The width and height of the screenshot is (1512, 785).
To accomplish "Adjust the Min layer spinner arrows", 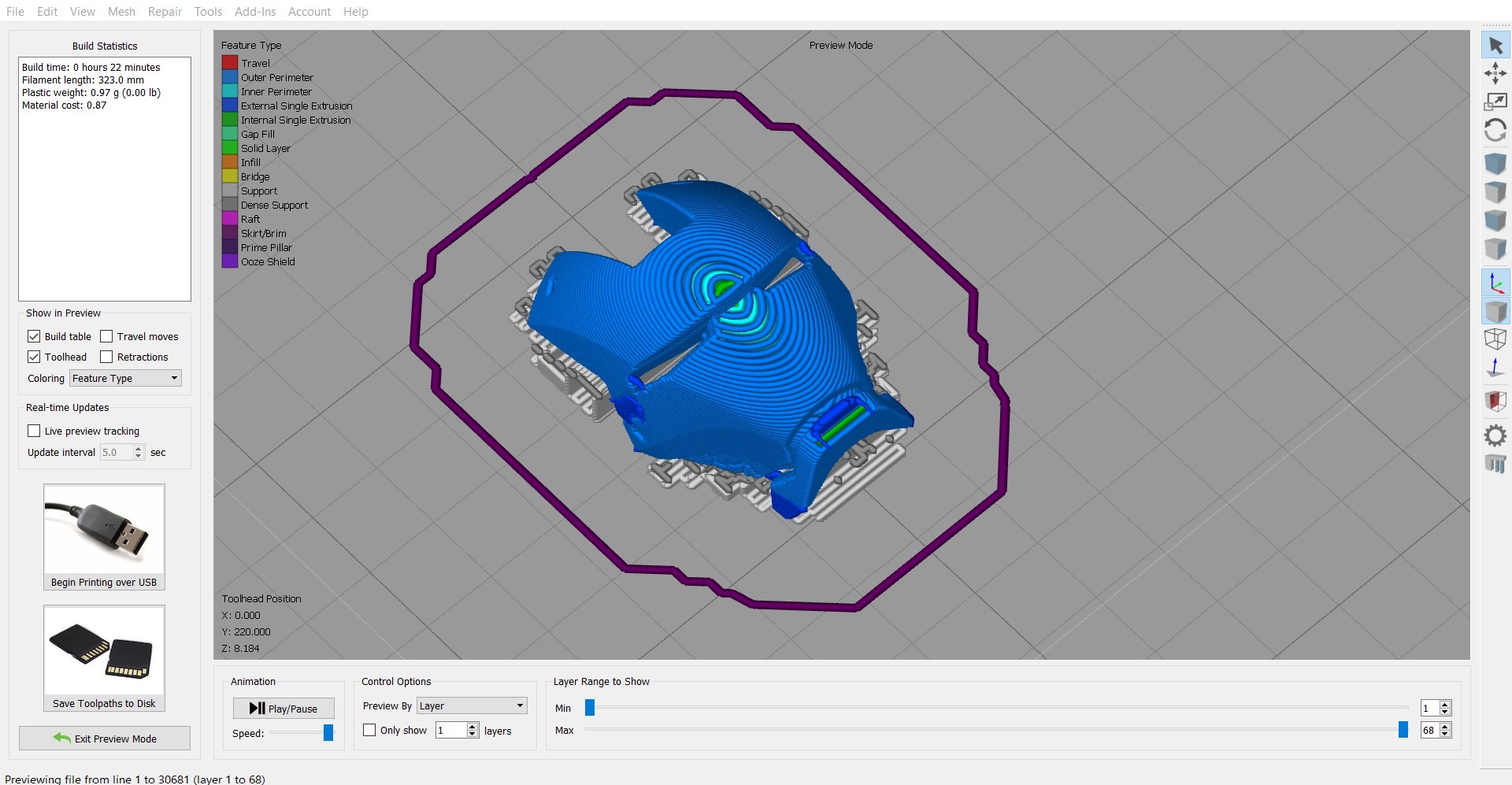I will coord(1445,708).
